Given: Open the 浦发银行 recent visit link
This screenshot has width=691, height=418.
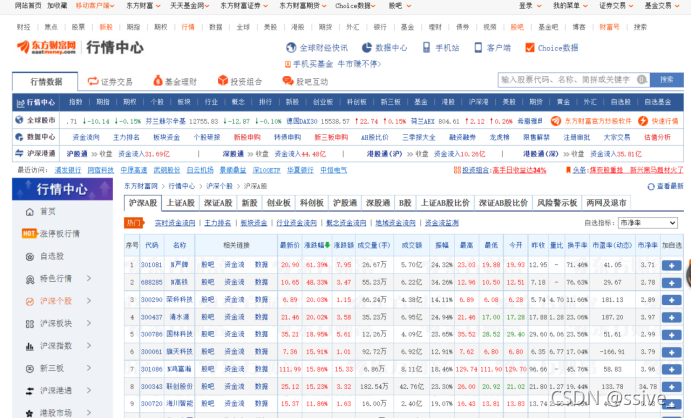Looking at the screenshot, I should click(67, 170).
